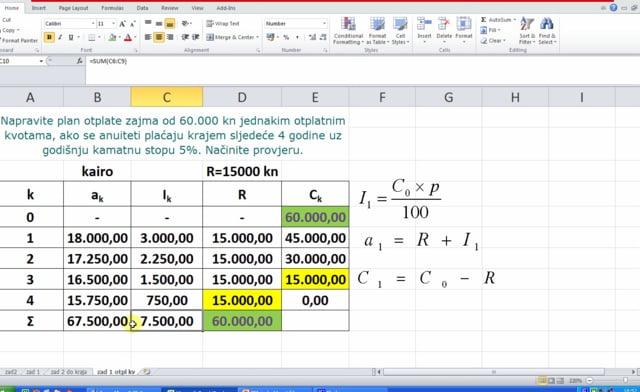The image size is (640, 392).
Task: Expand the Number format dropdown
Action: (x=324, y=24)
